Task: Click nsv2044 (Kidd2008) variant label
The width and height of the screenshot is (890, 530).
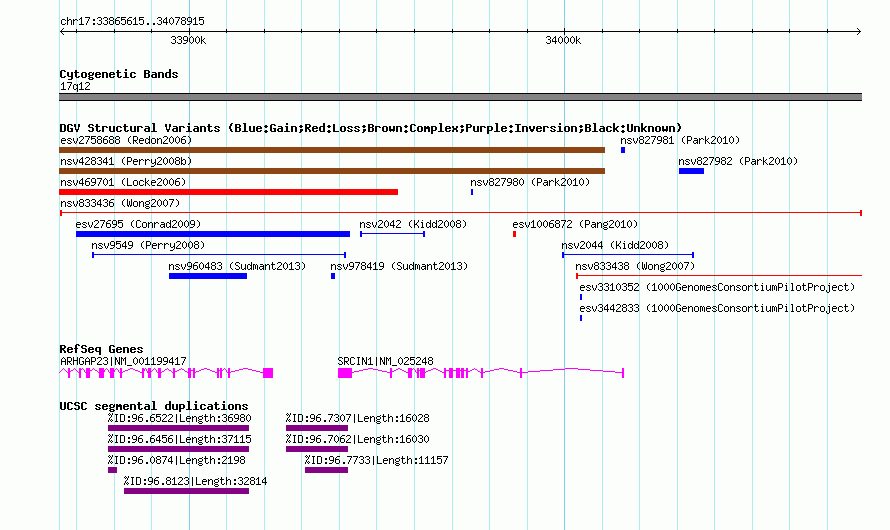Action: click(x=615, y=245)
